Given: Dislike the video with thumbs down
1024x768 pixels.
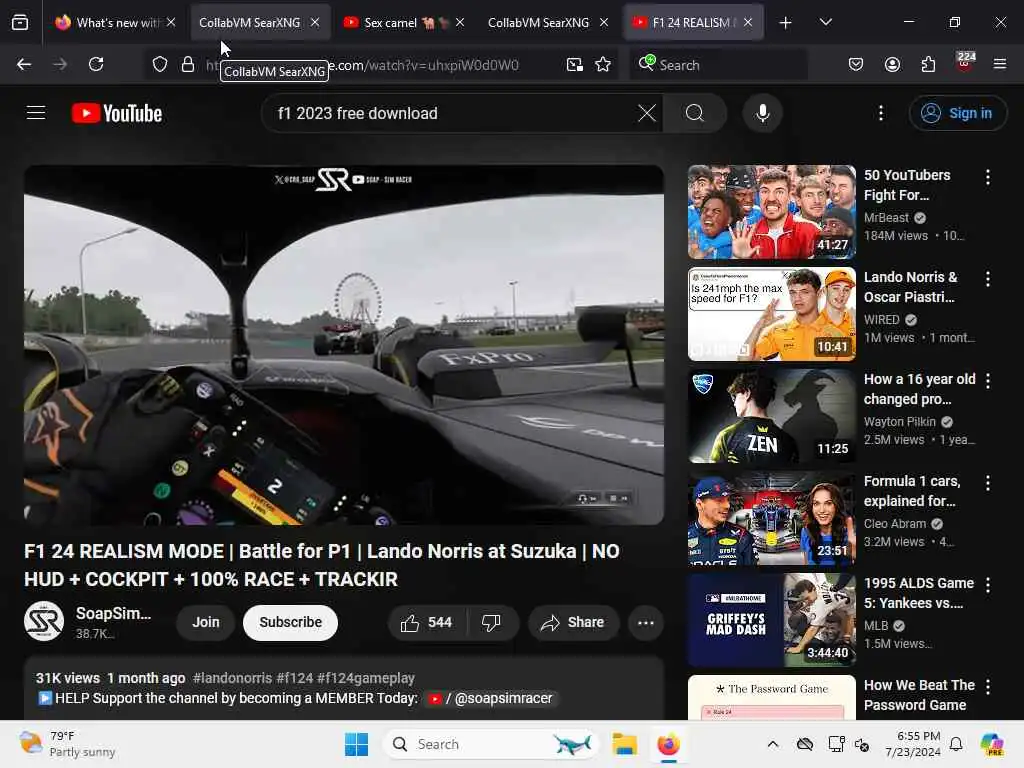Looking at the screenshot, I should coord(491,622).
